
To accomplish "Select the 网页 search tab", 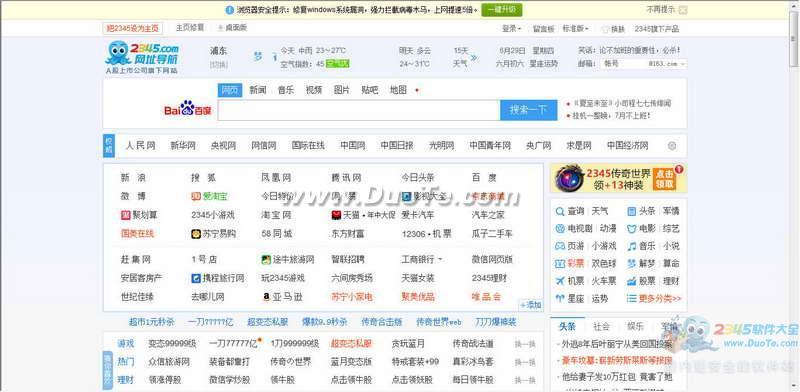I will (230, 90).
